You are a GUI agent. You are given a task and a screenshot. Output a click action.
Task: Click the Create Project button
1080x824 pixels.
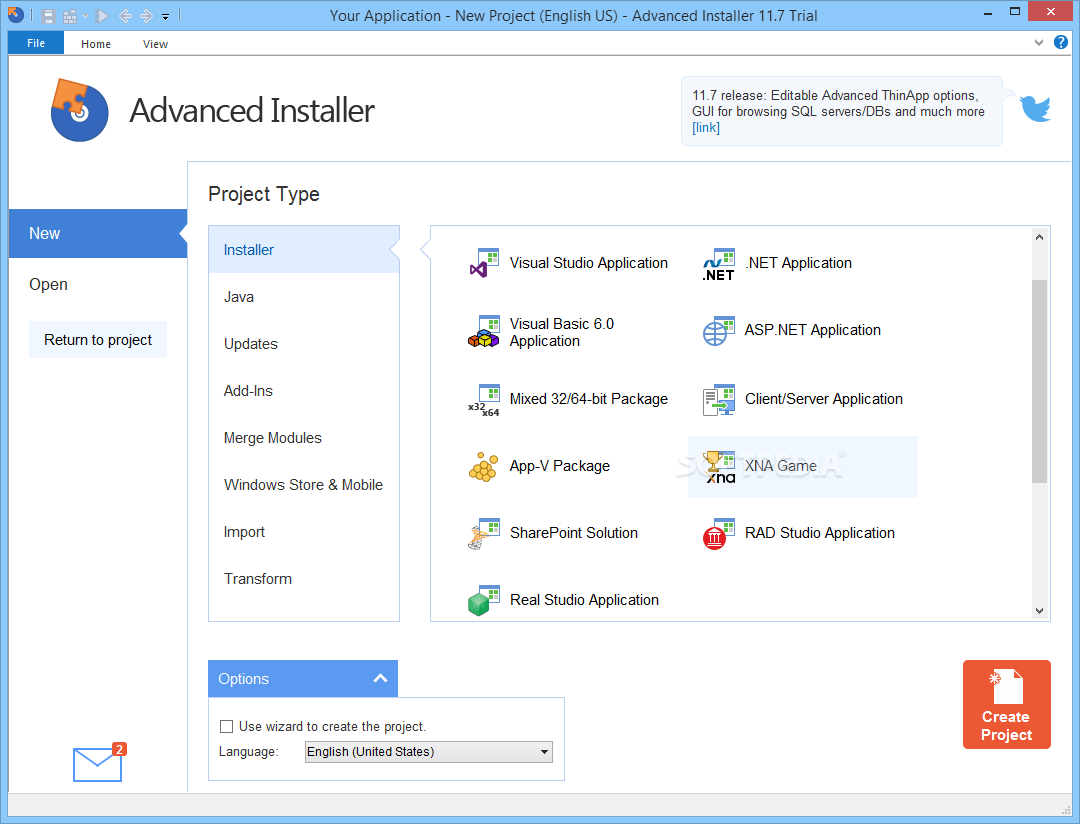point(1006,704)
